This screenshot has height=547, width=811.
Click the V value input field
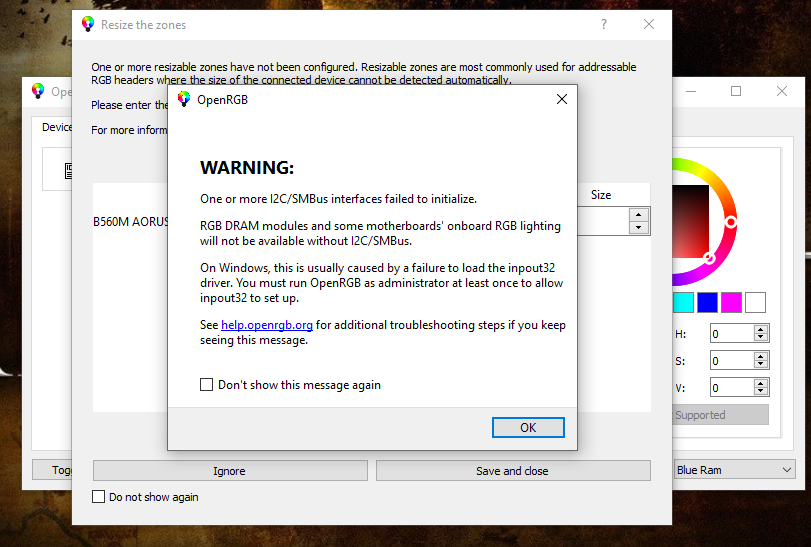click(x=732, y=388)
